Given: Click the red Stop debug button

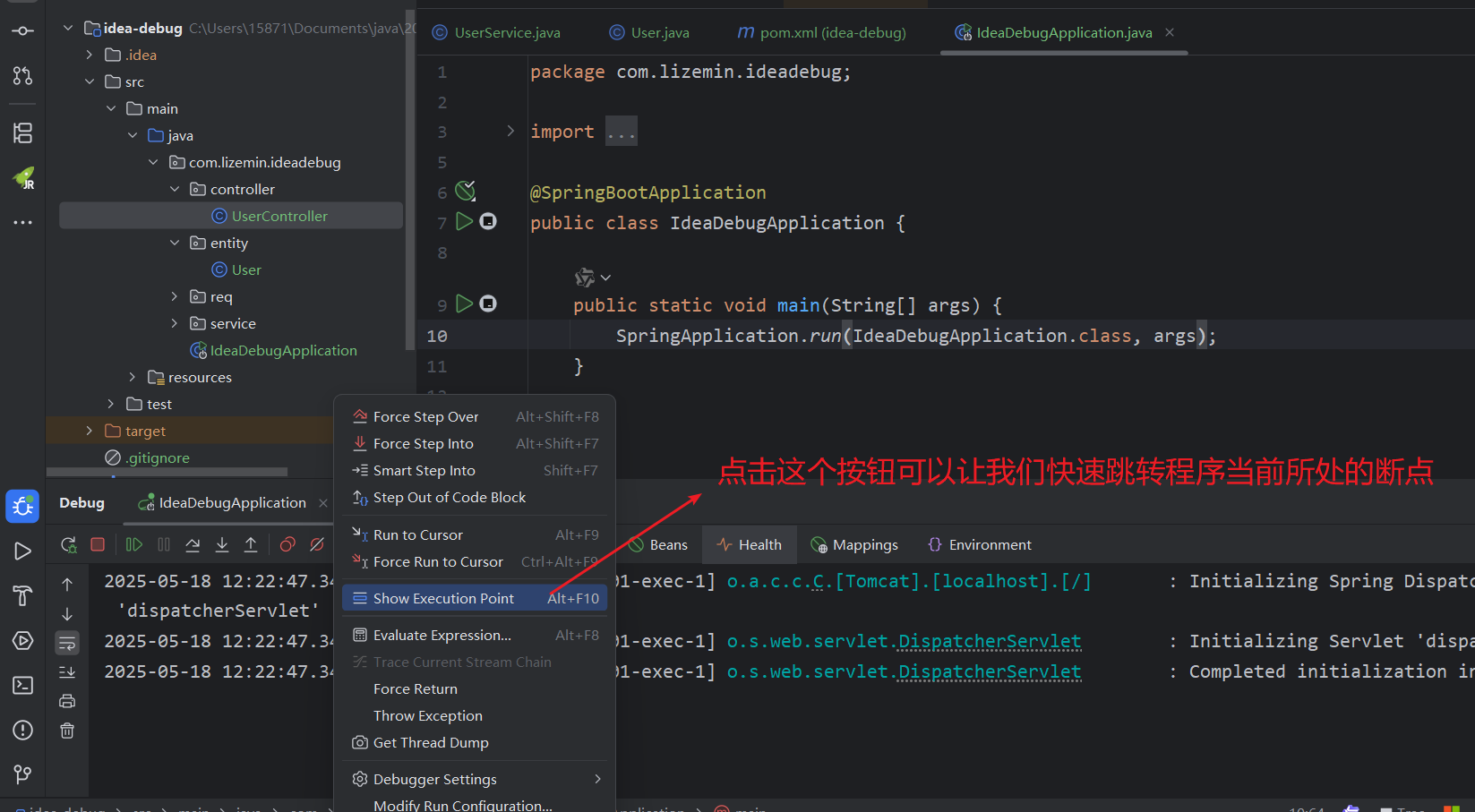Looking at the screenshot, I should [98, 544].
